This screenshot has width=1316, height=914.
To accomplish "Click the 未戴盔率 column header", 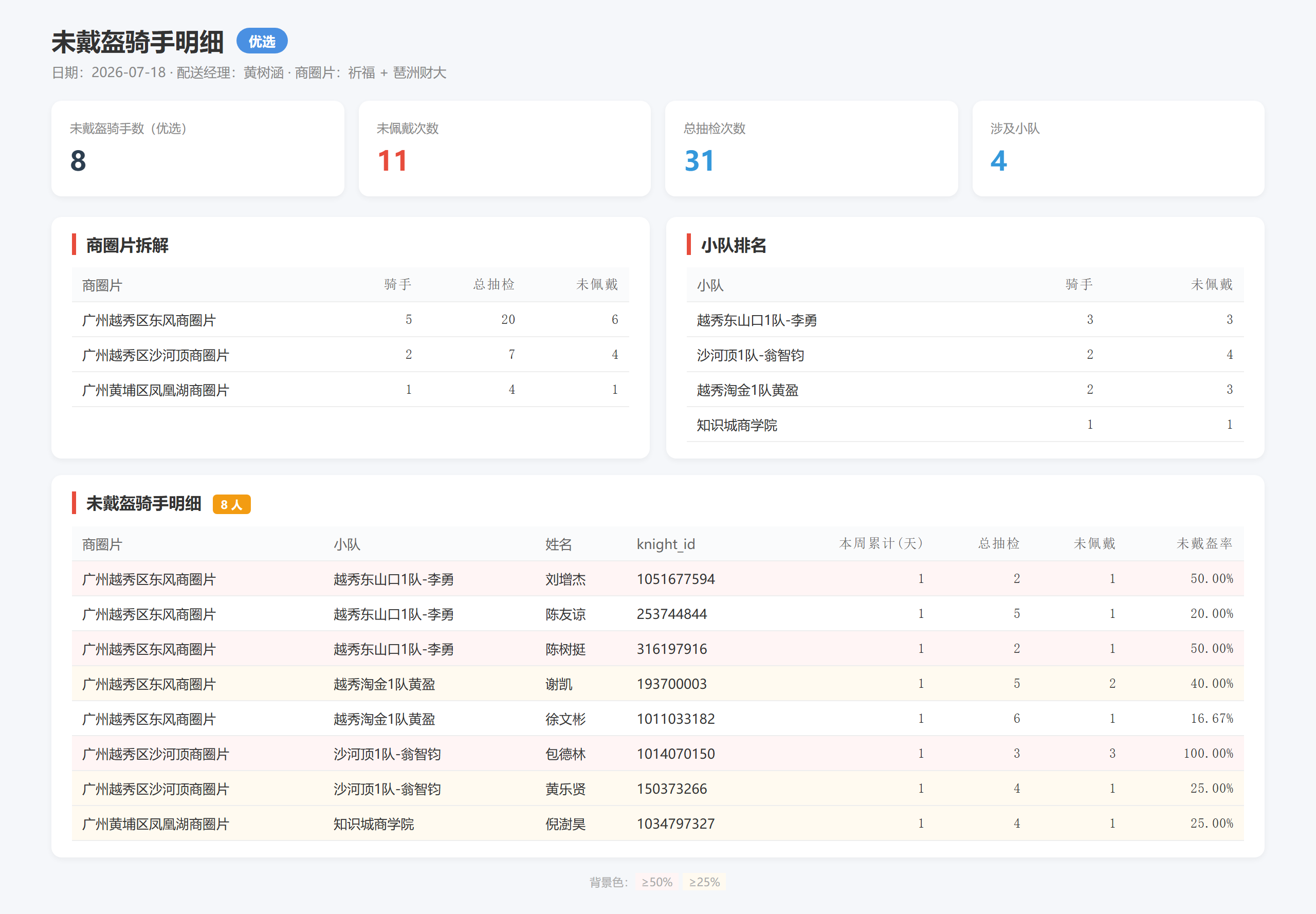I will (x=1204, y=543).
